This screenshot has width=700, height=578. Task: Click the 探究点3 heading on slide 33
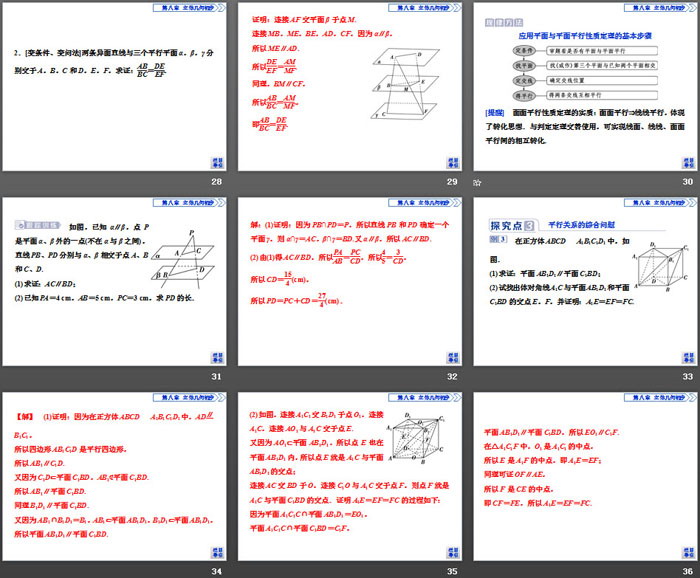click(x=512, y=225)
